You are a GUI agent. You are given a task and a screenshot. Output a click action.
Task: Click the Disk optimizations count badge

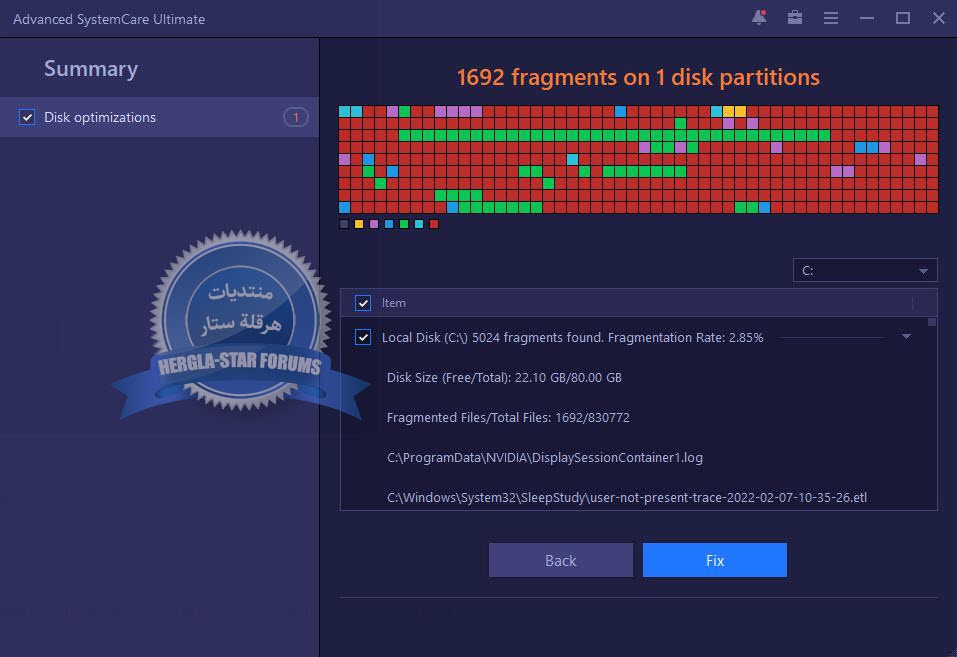pyautogui.click(x=296, y=117)
